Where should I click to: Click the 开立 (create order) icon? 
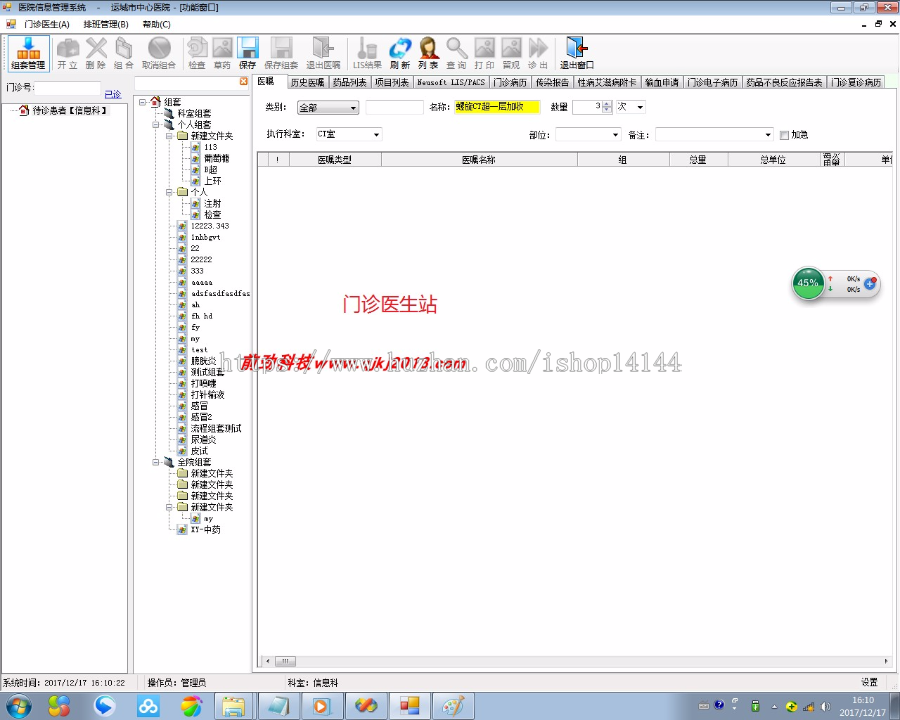(68, 52)
